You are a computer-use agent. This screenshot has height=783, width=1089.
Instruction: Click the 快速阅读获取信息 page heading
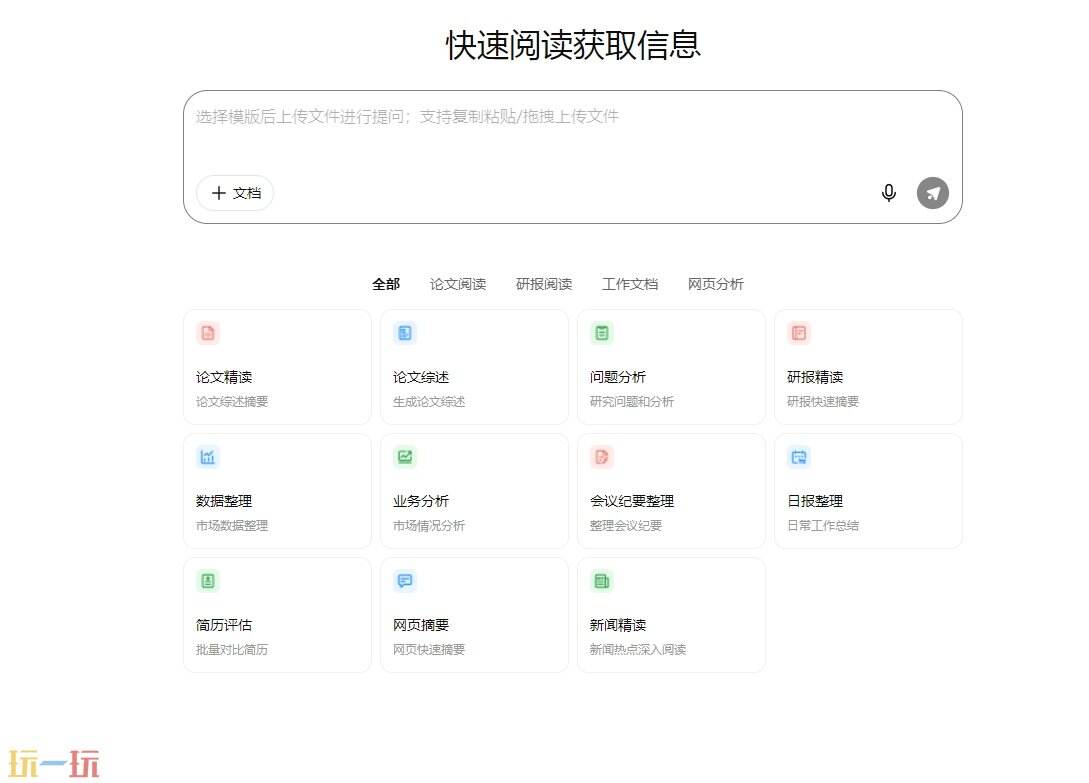(573, 45)
